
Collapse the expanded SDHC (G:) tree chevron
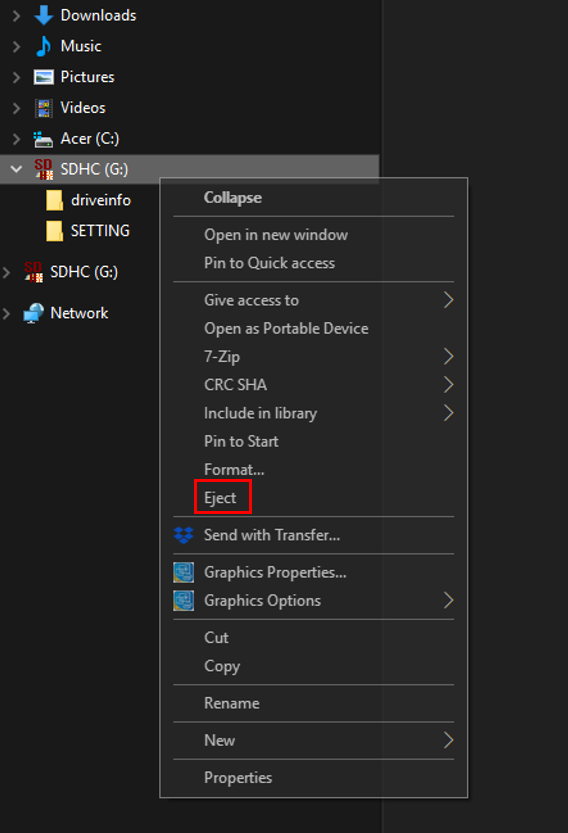(x=16, y=169)
